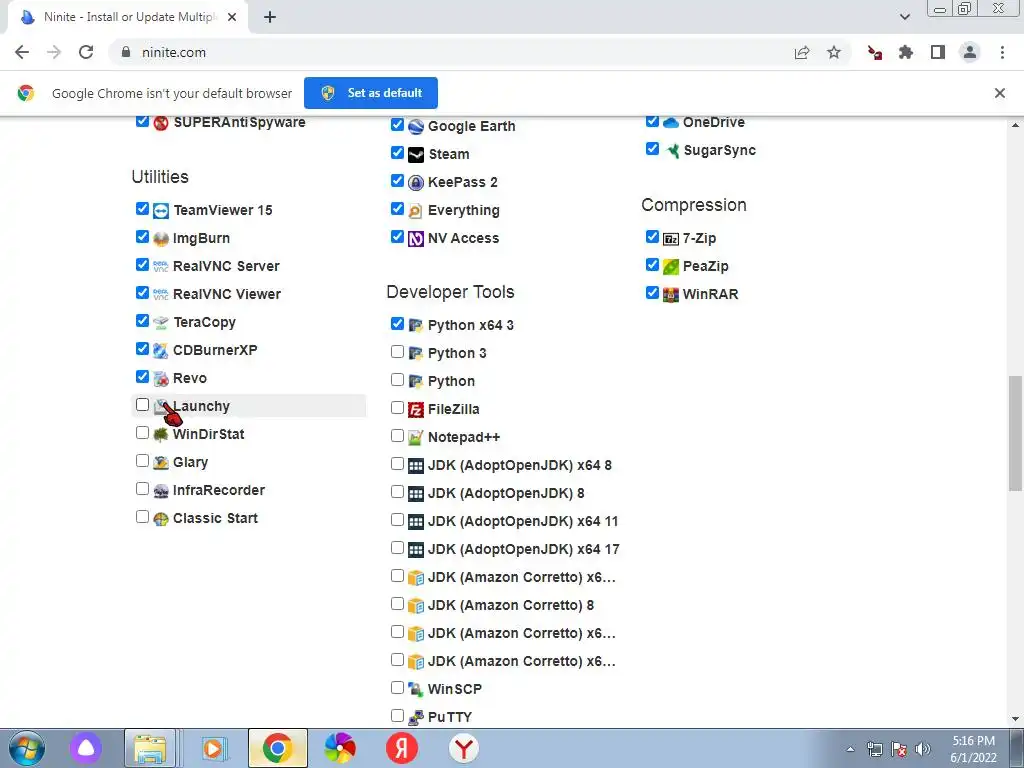Image resolution: width=1024 pixels, height=768 pixels.
Task: Click the ImgBurn app icon
Action: tap(161, 239)
